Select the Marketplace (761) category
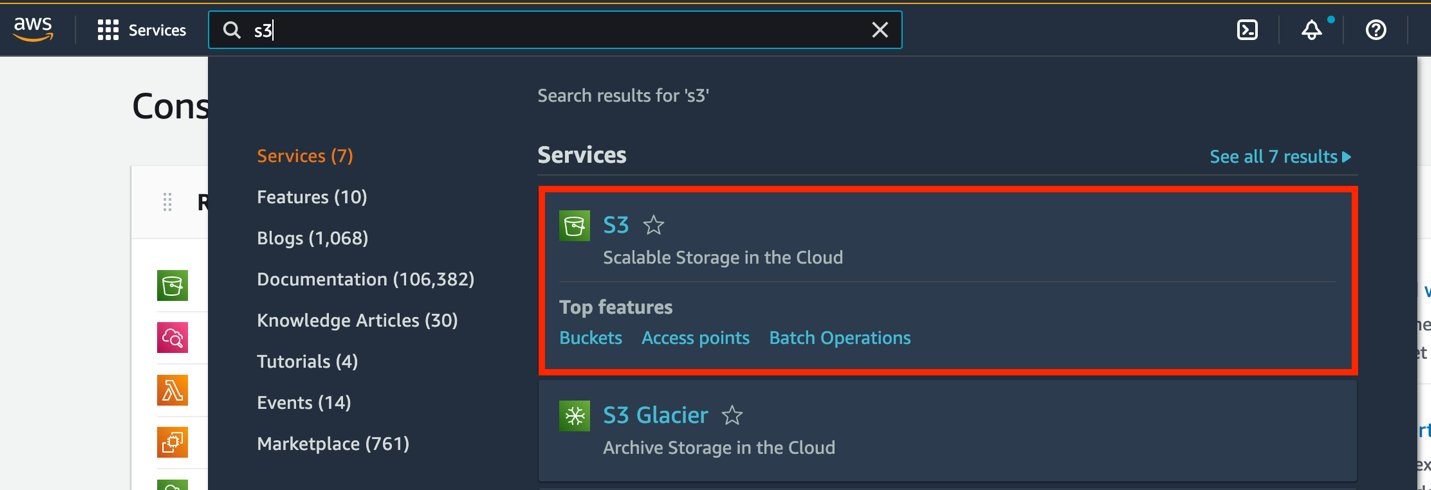The height and width of the screenshot is (490, 1431). point(333,443)
